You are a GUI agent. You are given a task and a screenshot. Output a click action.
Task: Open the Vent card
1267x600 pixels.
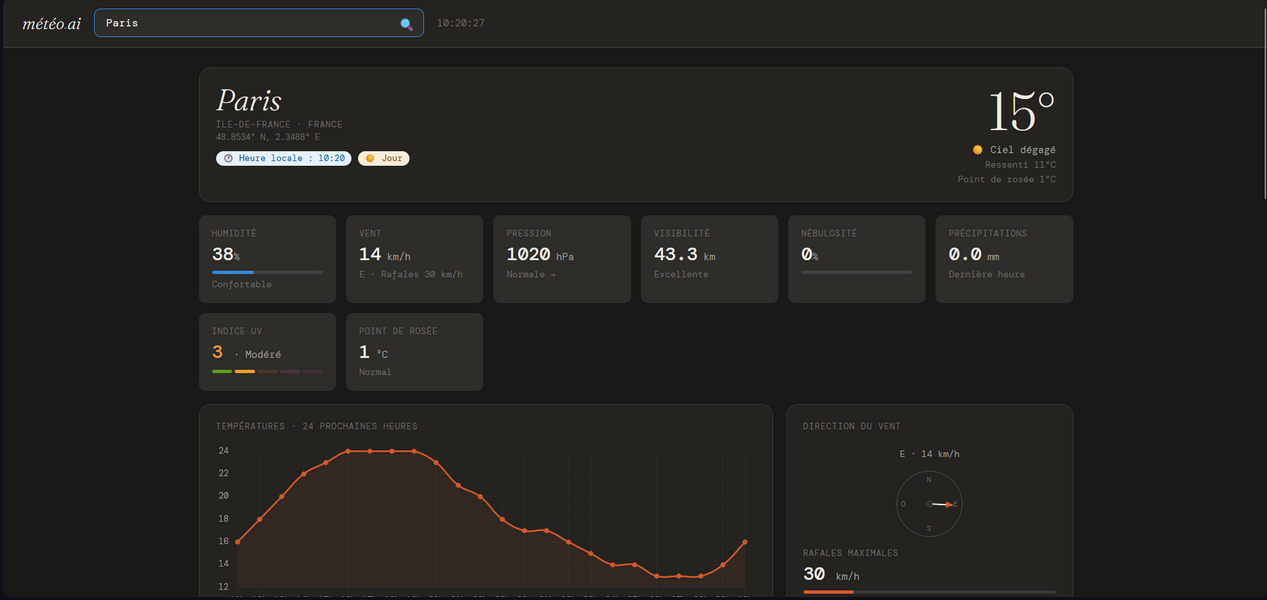(414, 259)
